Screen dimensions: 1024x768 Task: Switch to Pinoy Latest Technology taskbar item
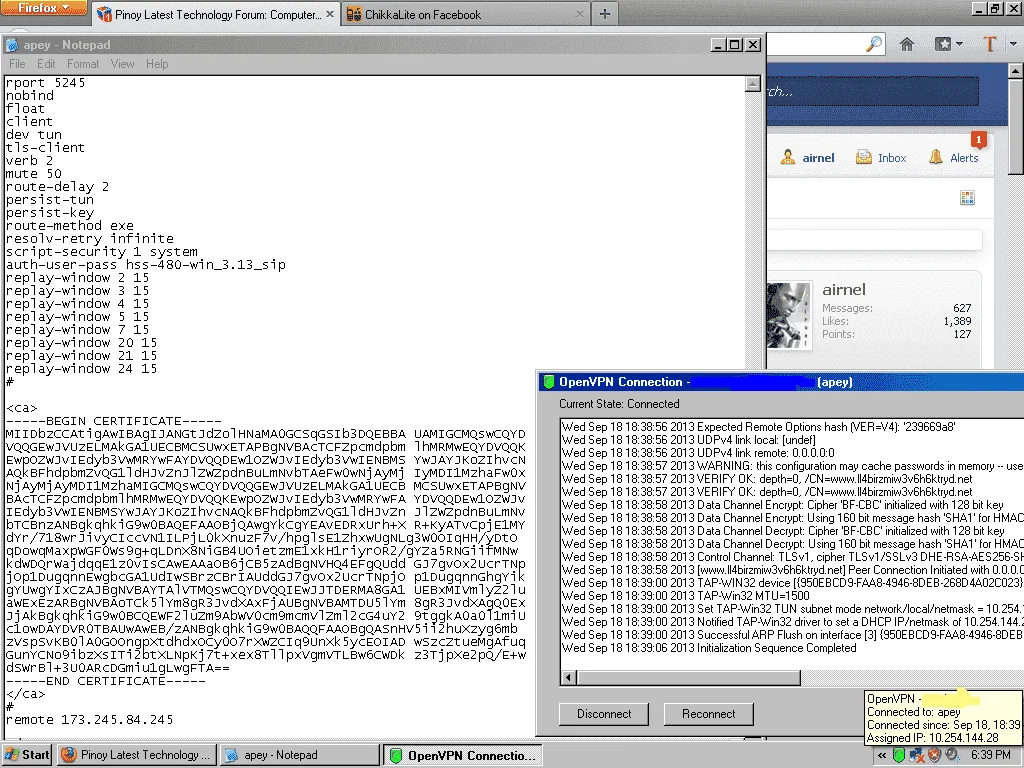pos(135,755)
